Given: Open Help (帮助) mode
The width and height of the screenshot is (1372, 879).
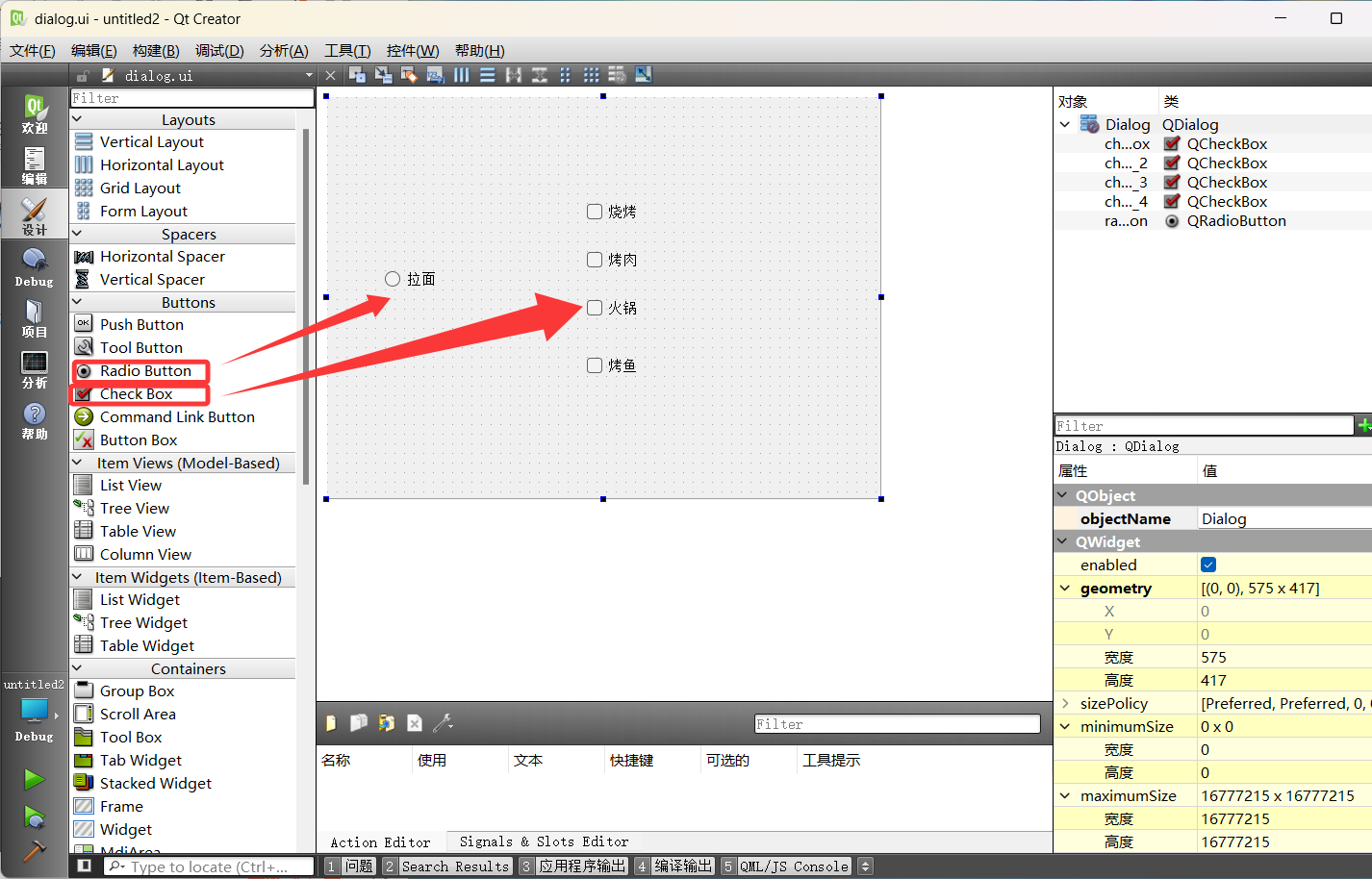Looking at the screenshot, I should [35, 419].
